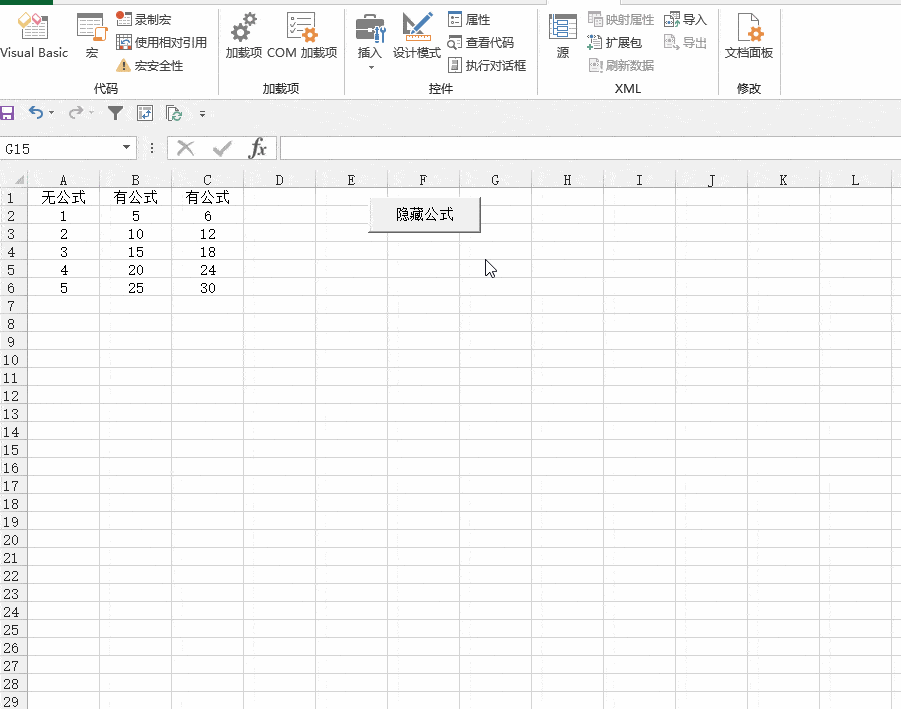Click XML 导出 export

click(x=685, y=43)
